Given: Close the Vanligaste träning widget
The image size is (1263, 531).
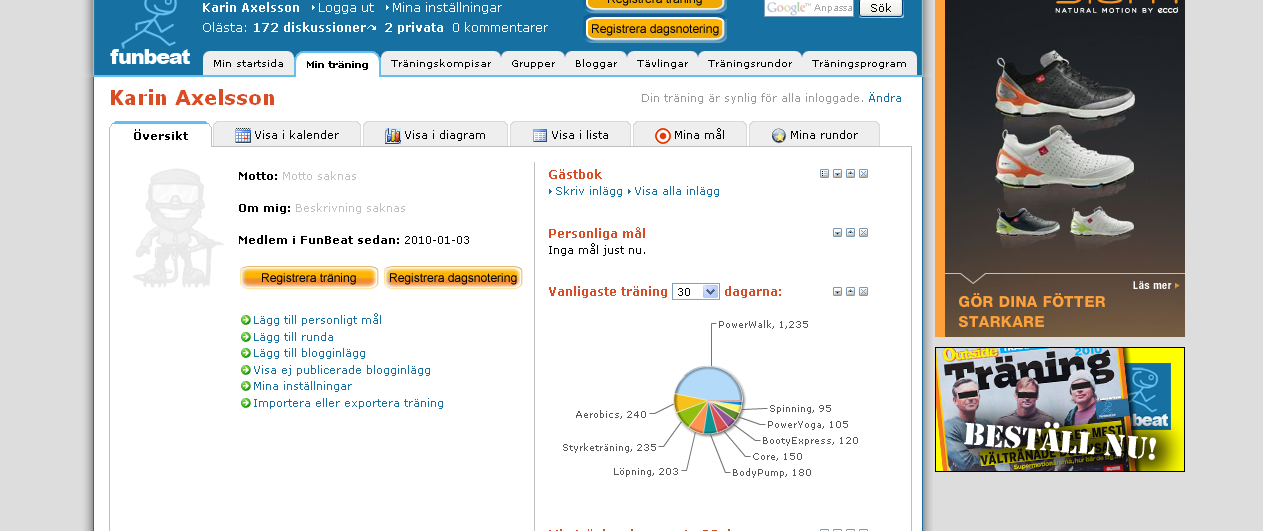Looking at the screenshot, I should coord(863,292).
